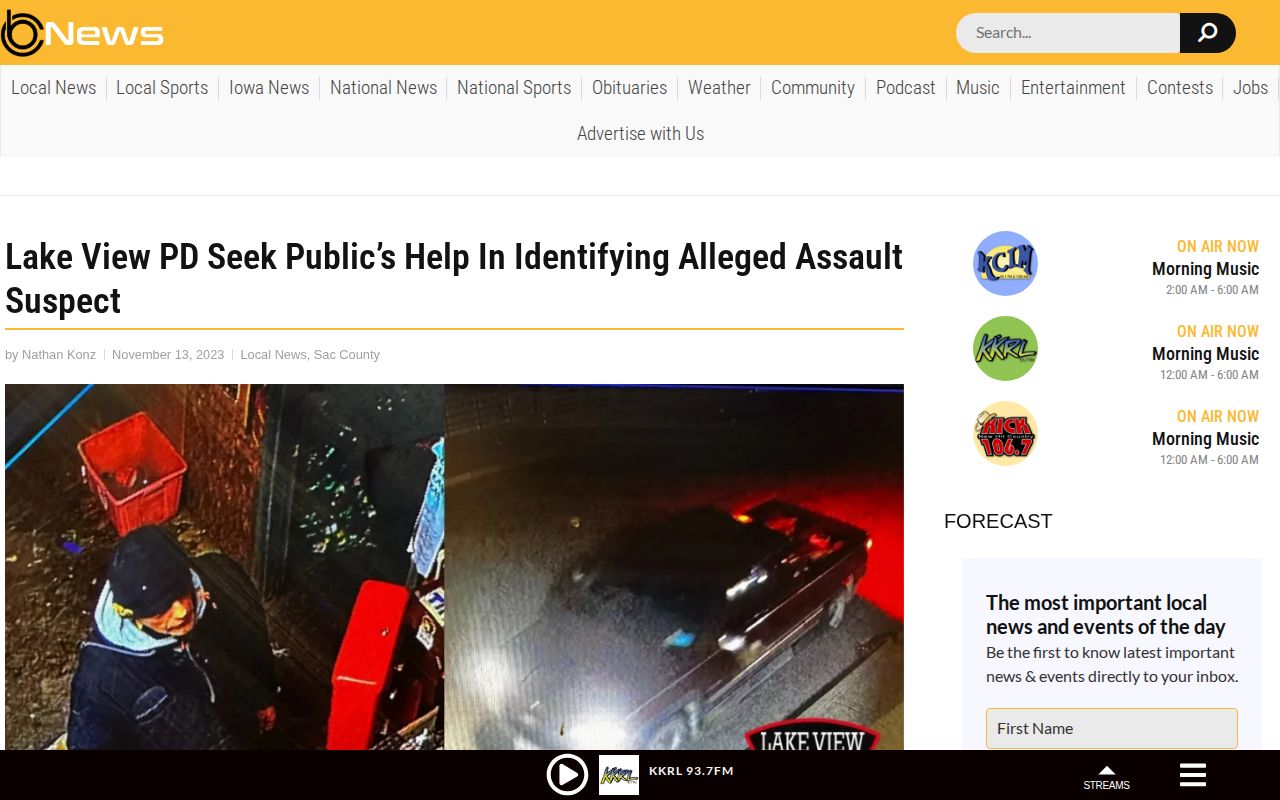Click the KICK 106.7 station logo
Screen dimensions: 1280x800
[1005, 433]
